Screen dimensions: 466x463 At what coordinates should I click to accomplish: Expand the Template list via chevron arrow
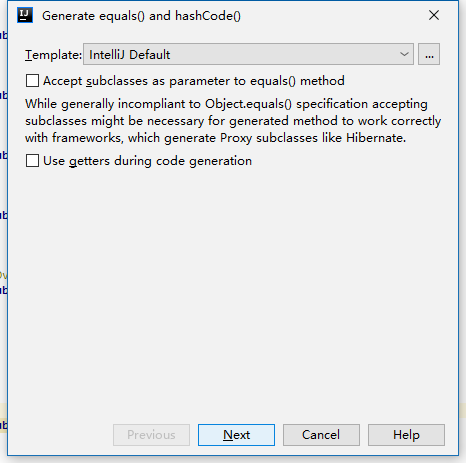point(404,54)
